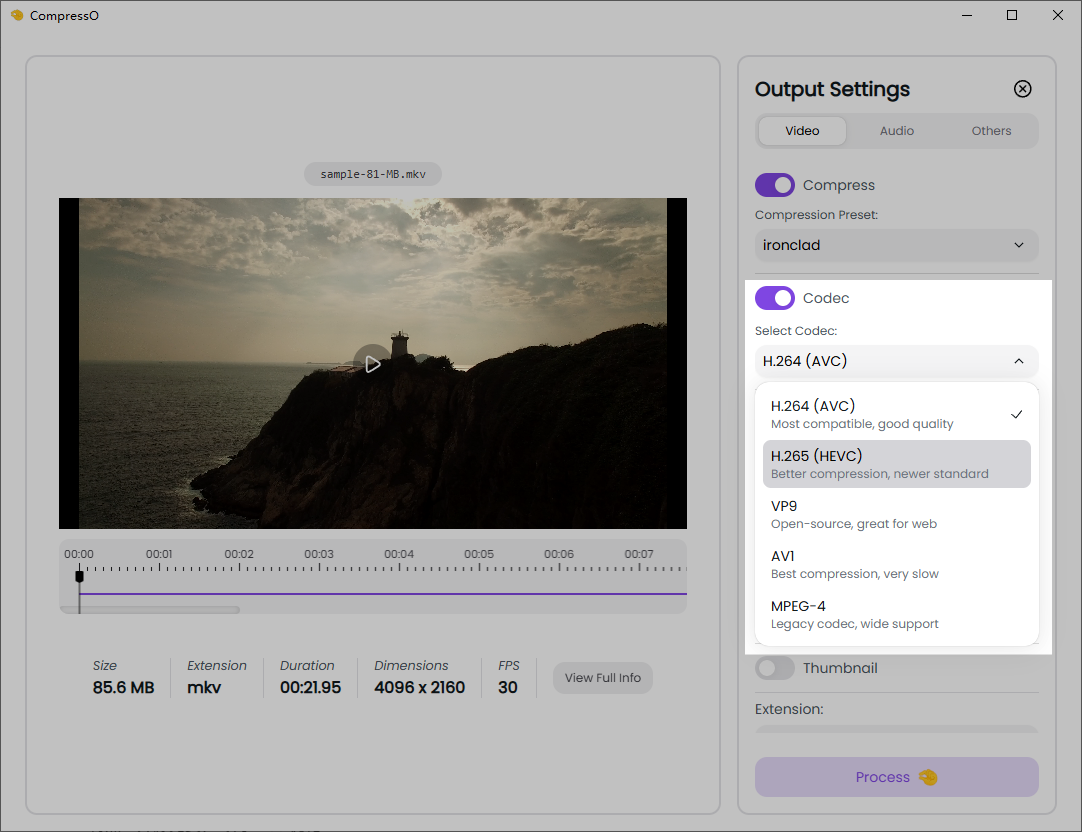The height and width of the screenshot is (832, 1082).
Task: Enable the Thumbnail toggle
Action: pos(775,668)
